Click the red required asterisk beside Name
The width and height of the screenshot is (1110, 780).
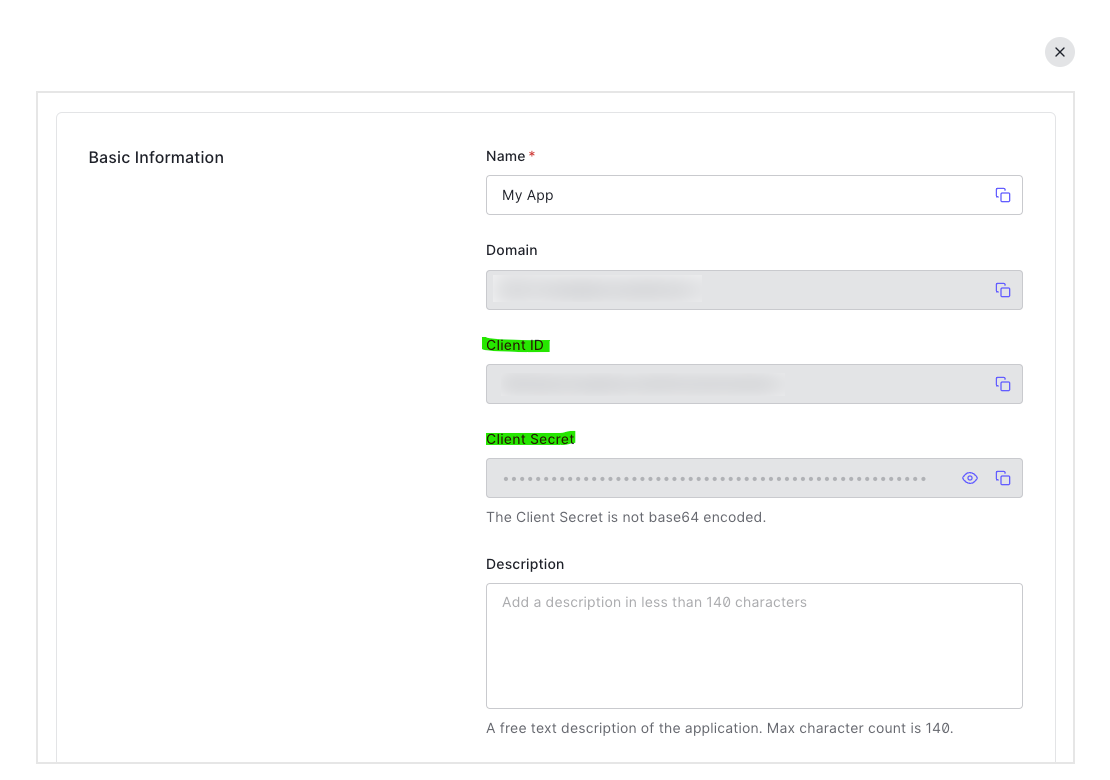coord(532,155)
